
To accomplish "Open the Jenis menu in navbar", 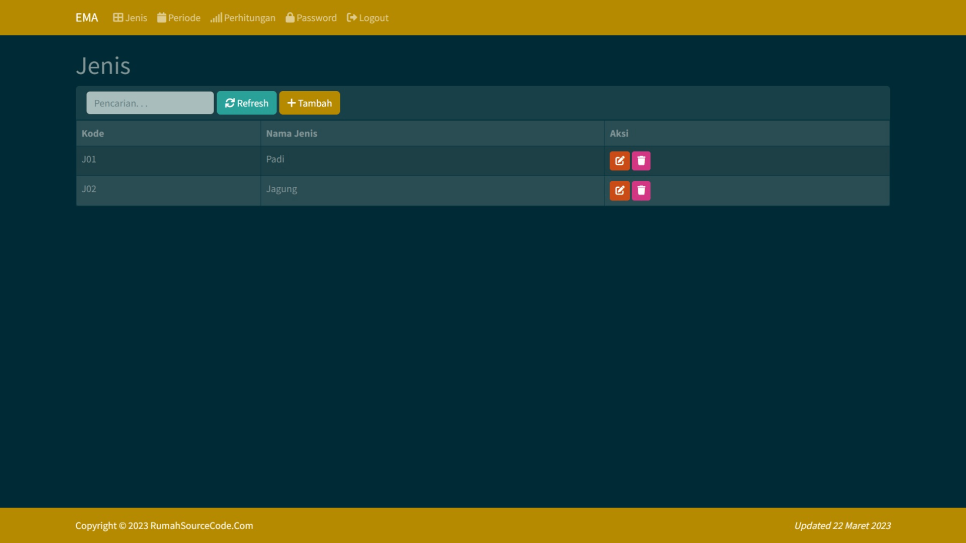I will coord(130,18).
